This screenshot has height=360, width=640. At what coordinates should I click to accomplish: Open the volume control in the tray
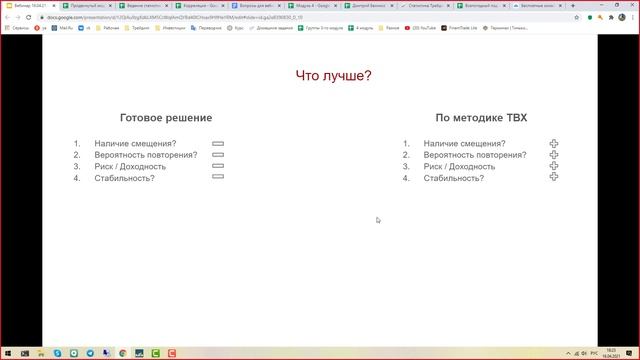click(584, 353)
